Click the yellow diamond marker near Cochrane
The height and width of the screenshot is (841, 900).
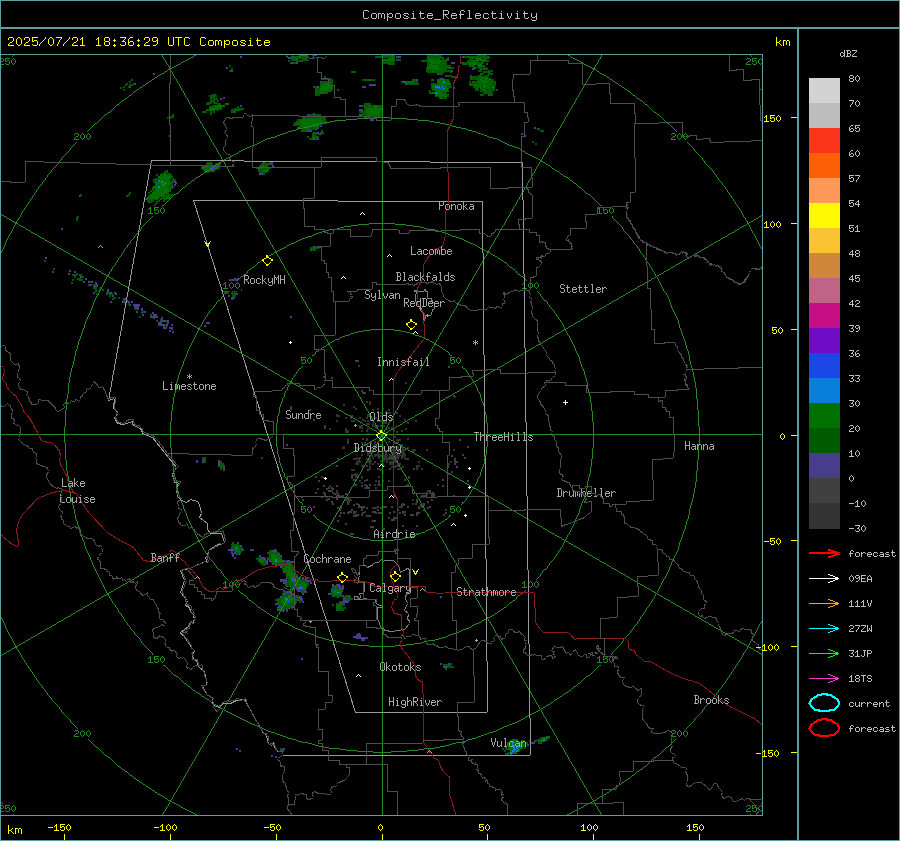point(343,577)
